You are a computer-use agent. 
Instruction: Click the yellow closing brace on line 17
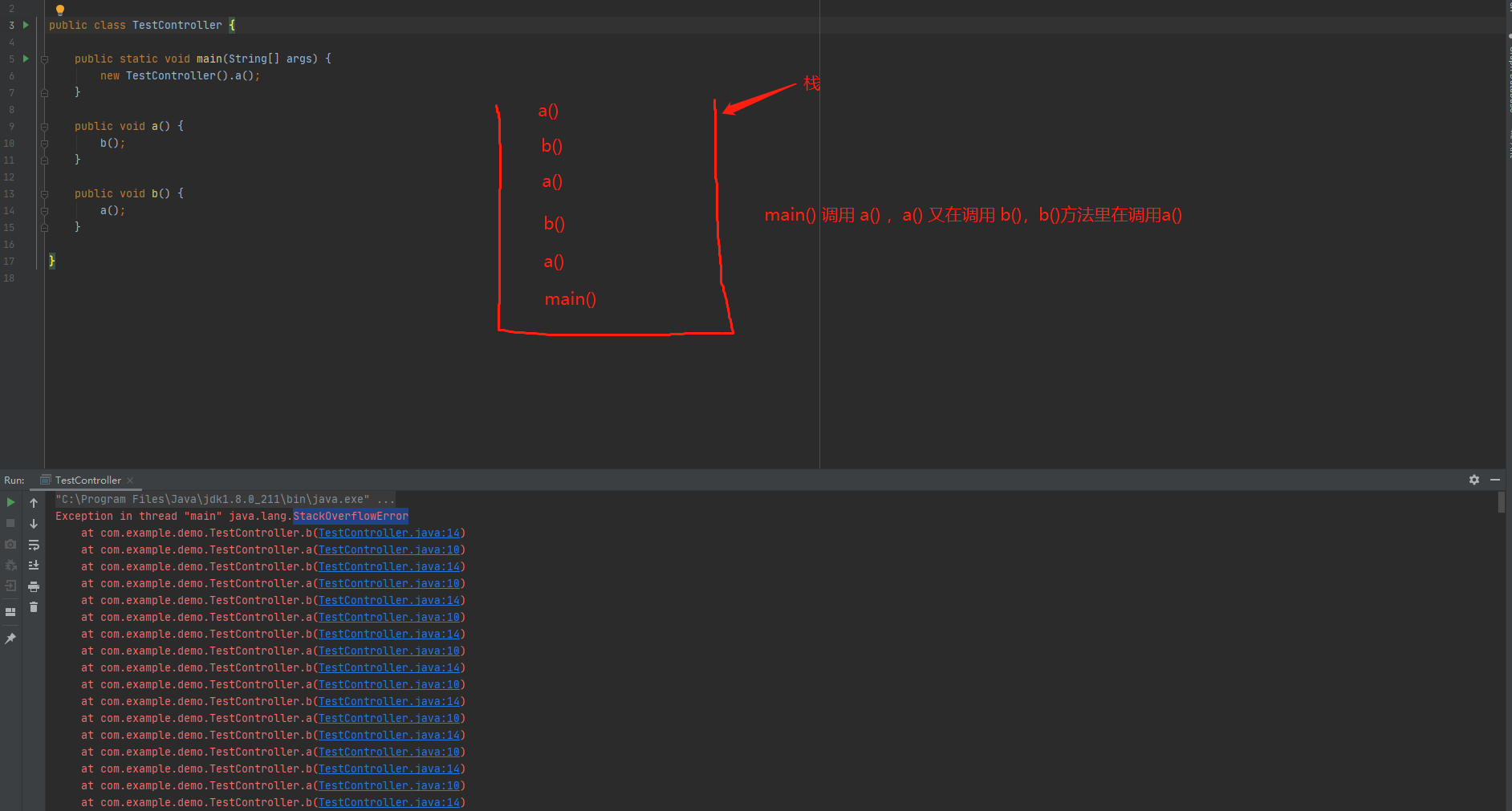tap(52, 261)
